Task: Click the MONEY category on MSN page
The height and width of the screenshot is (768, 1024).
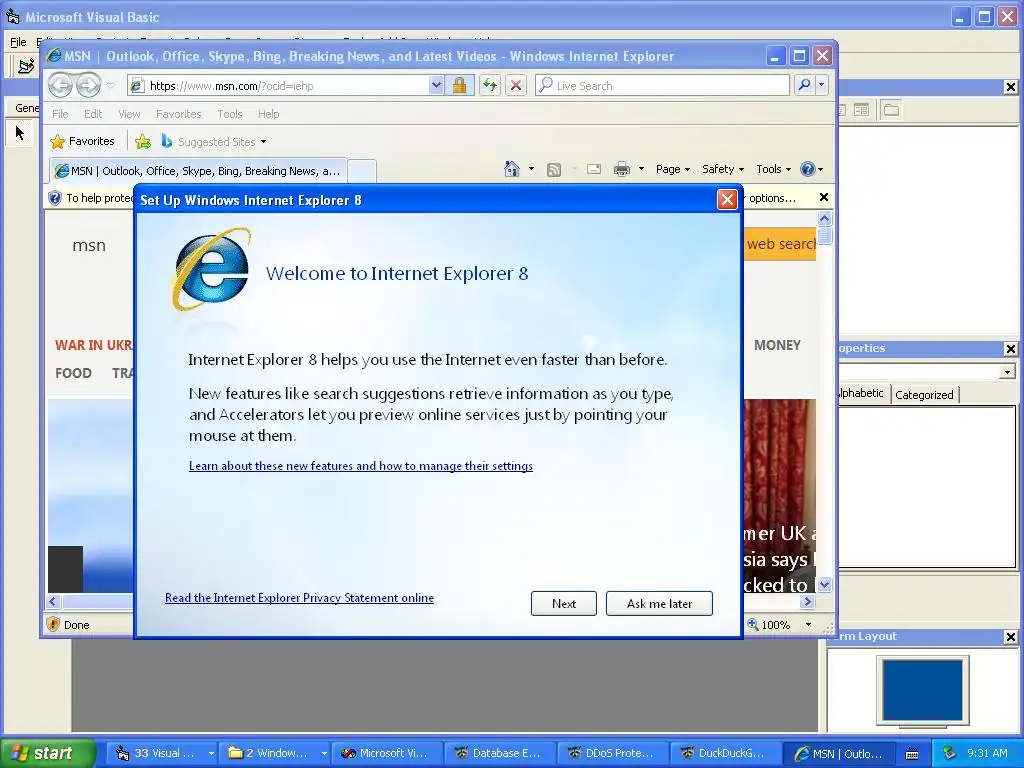Action: pyautogui.click(x=777, y=345)
